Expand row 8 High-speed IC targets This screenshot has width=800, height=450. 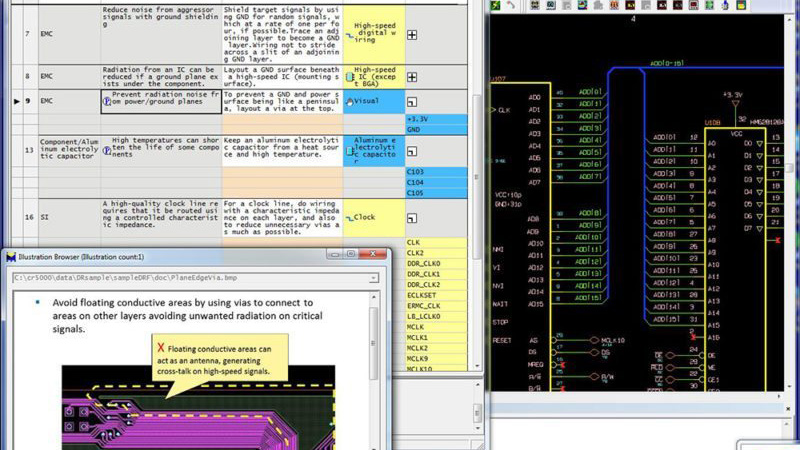[x=412, y=75]
